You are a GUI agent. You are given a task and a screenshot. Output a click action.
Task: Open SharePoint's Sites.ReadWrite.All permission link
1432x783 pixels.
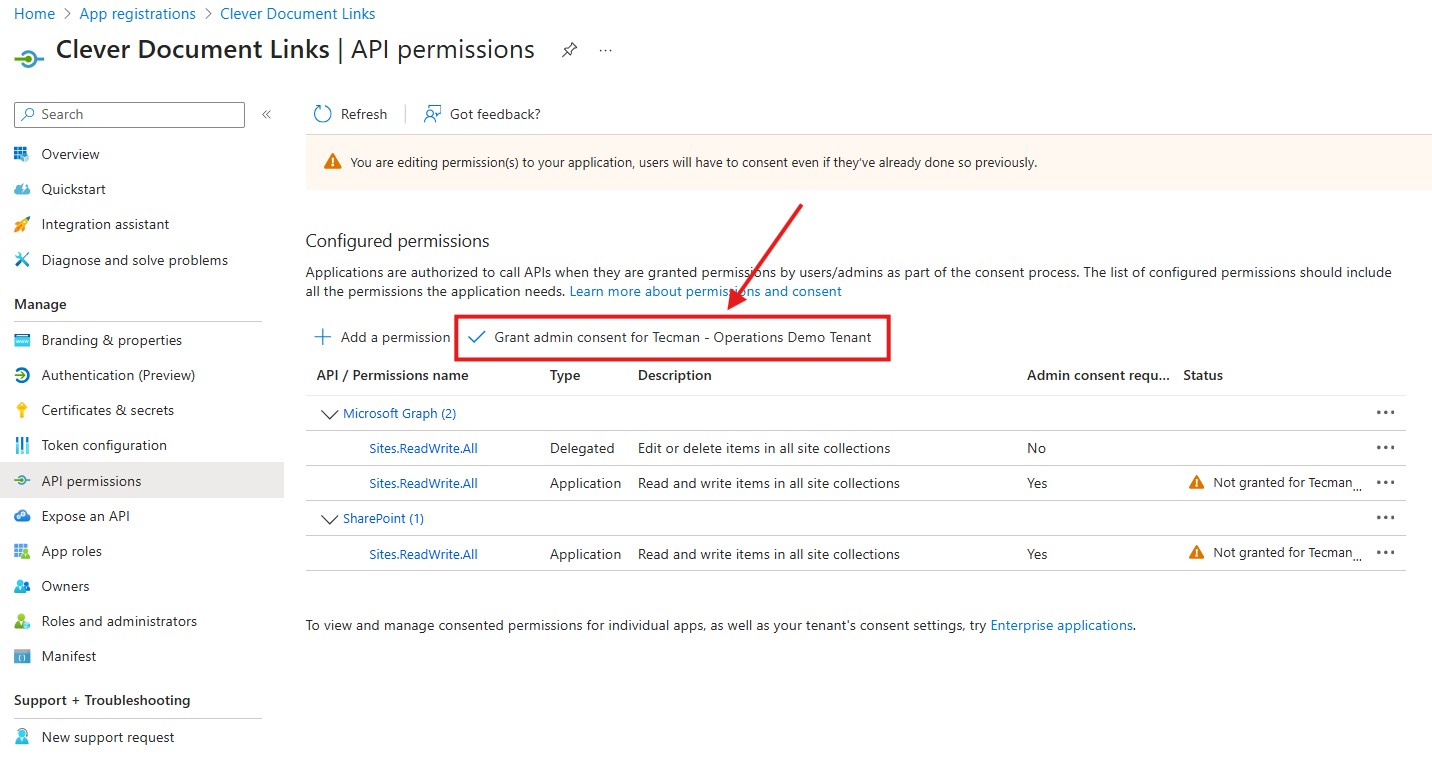coord(423,554)
